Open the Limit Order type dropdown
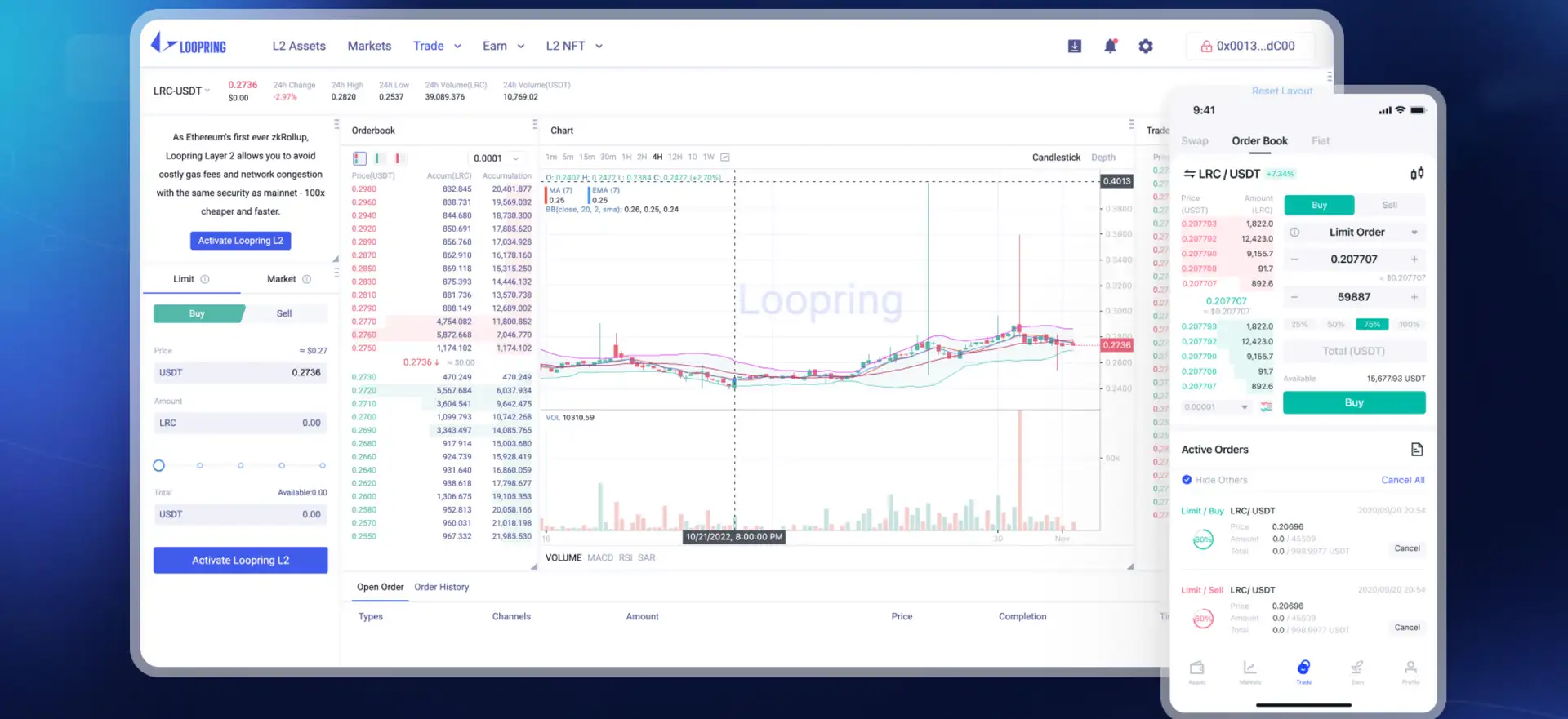This screenshot has width=1568, height=719. click(1356, 233)
